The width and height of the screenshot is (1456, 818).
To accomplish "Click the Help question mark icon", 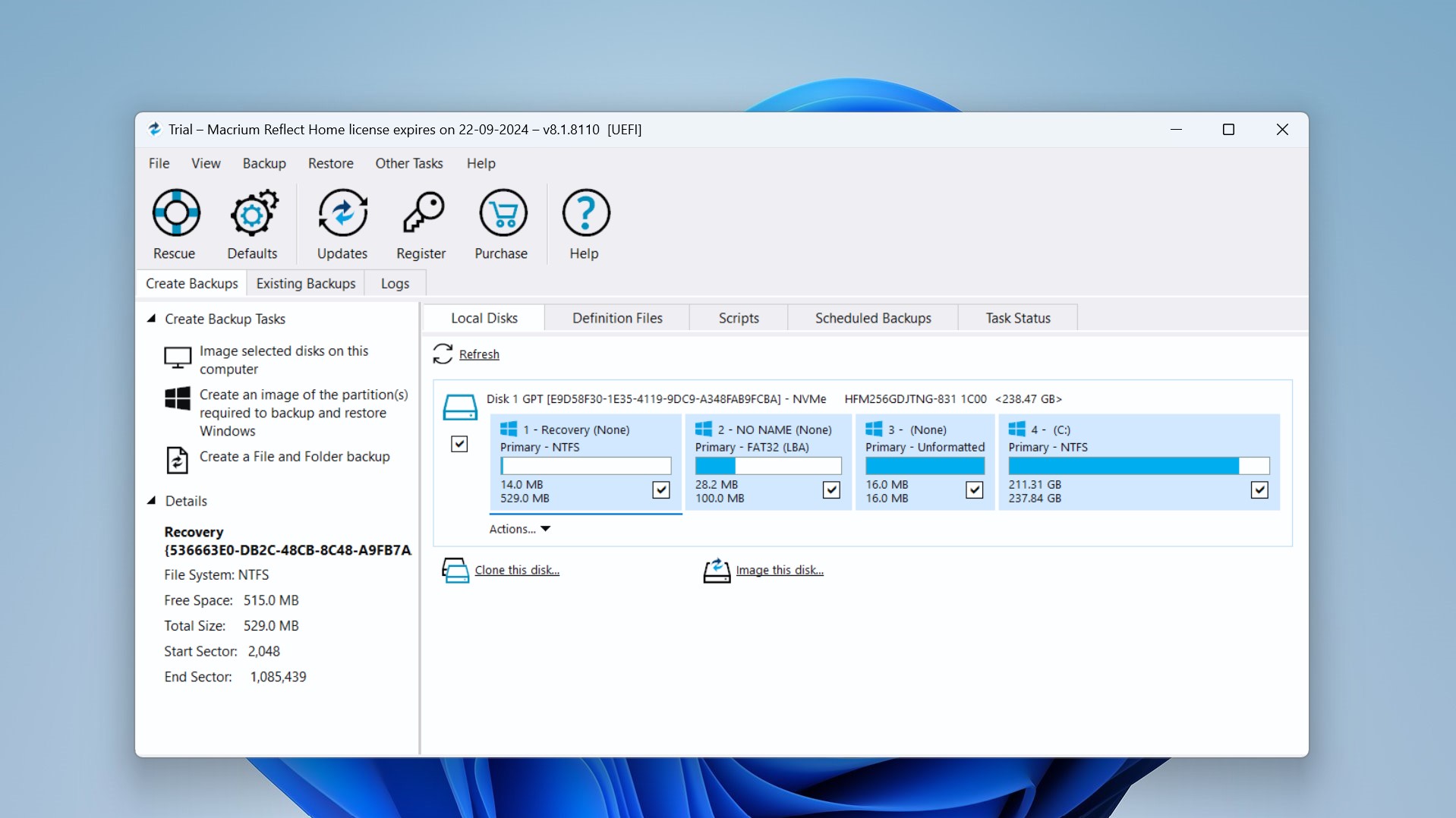I will click(585, 213).
